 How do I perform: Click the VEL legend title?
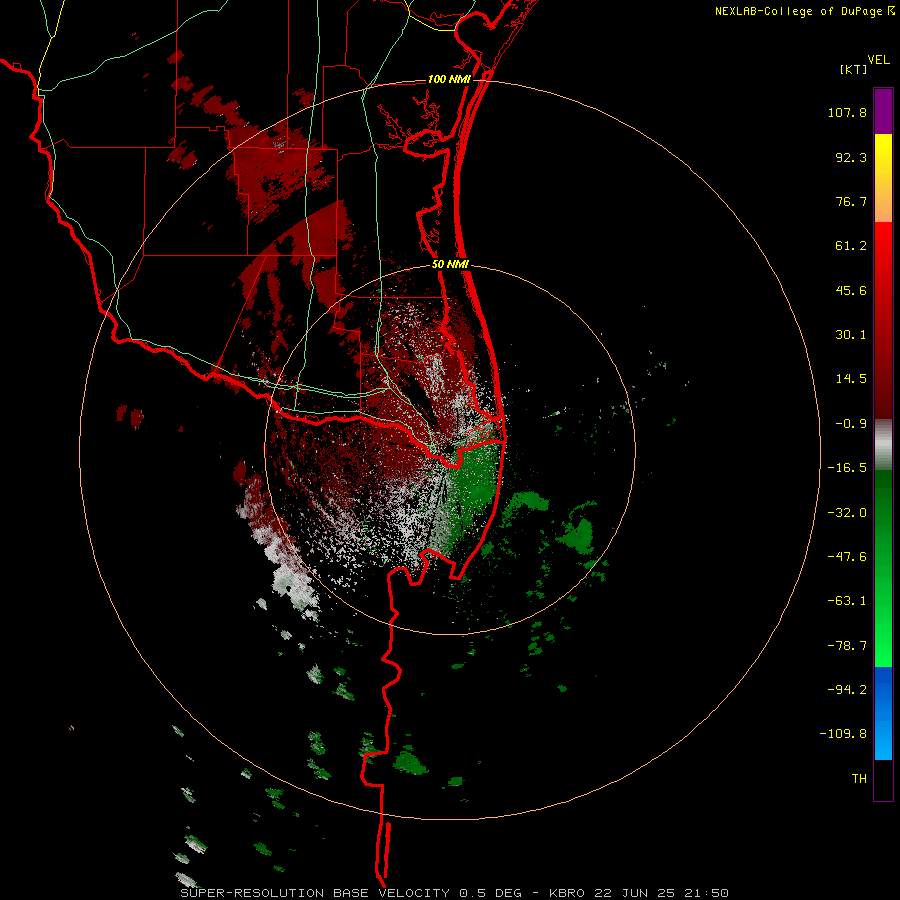[878, 60]
